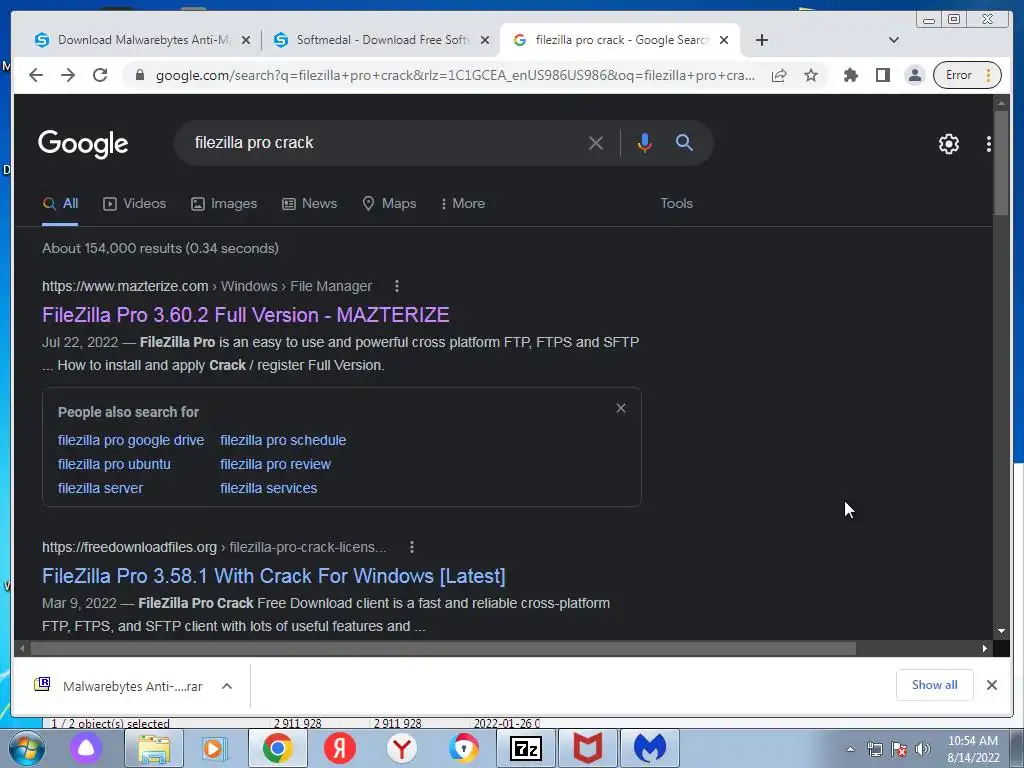Share this page via the share icon
This screenshot has height=768, width=1024.
[779, 75]
